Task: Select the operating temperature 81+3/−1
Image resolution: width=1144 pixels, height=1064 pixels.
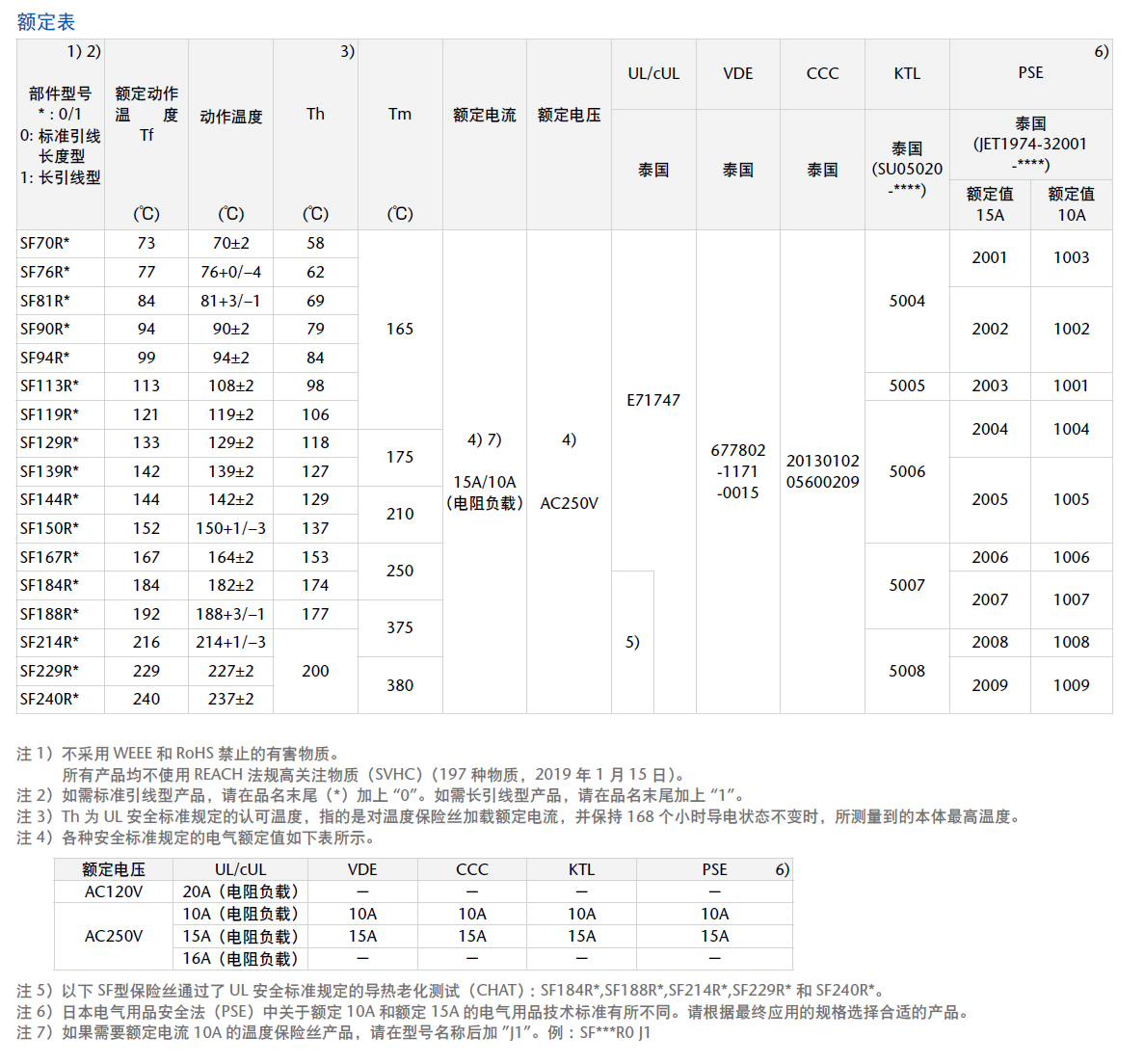Action: [231, 301]
